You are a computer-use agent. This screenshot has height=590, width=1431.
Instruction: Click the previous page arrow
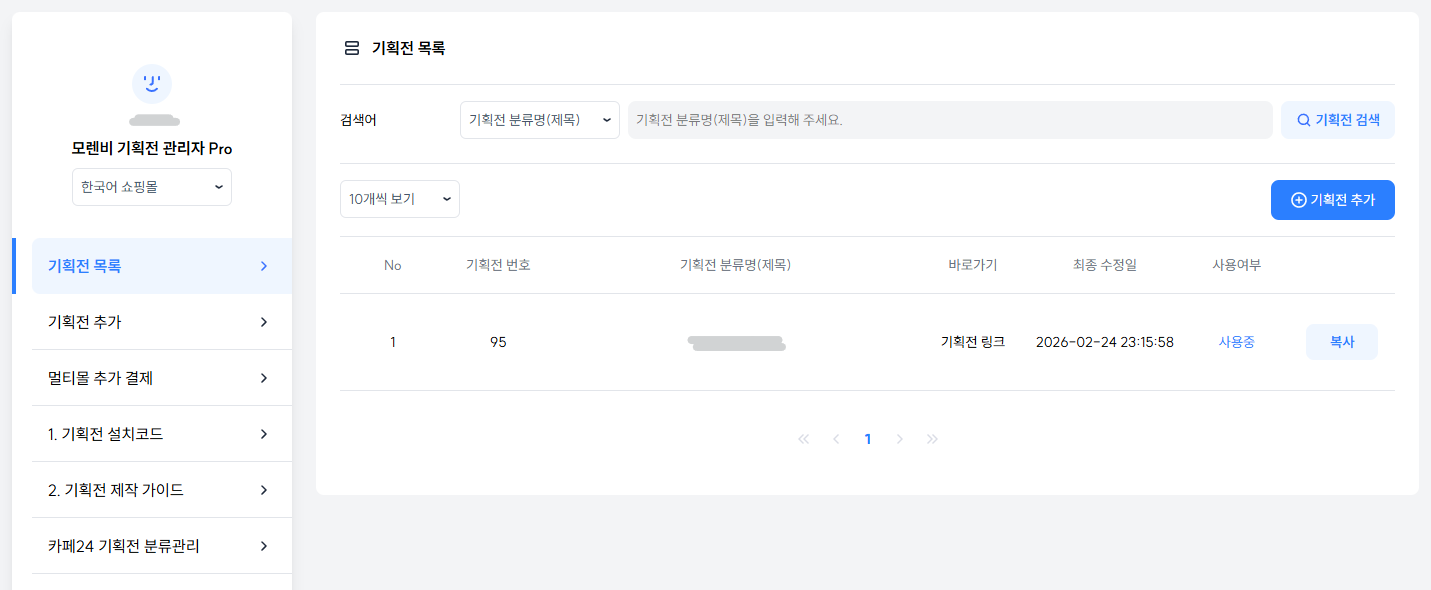836,439
